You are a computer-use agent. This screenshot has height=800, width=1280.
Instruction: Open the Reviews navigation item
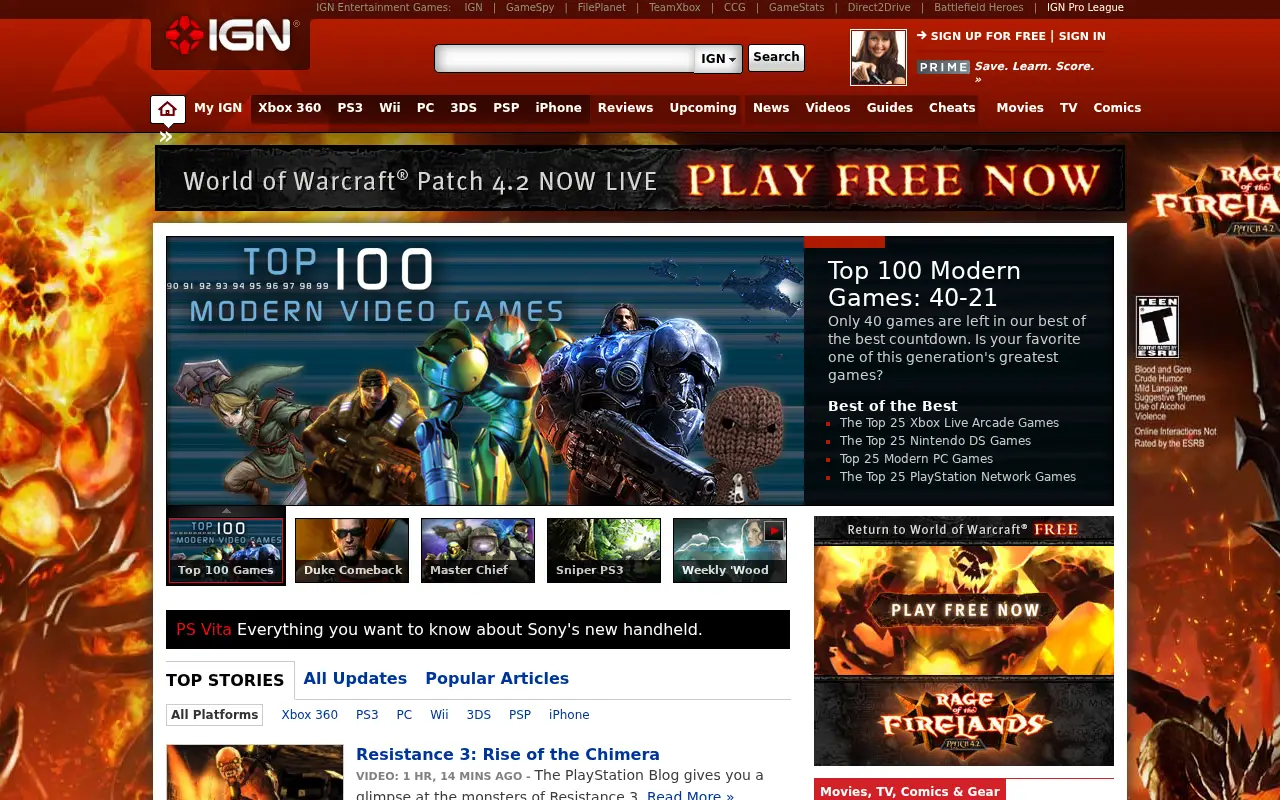click(625, 108)
